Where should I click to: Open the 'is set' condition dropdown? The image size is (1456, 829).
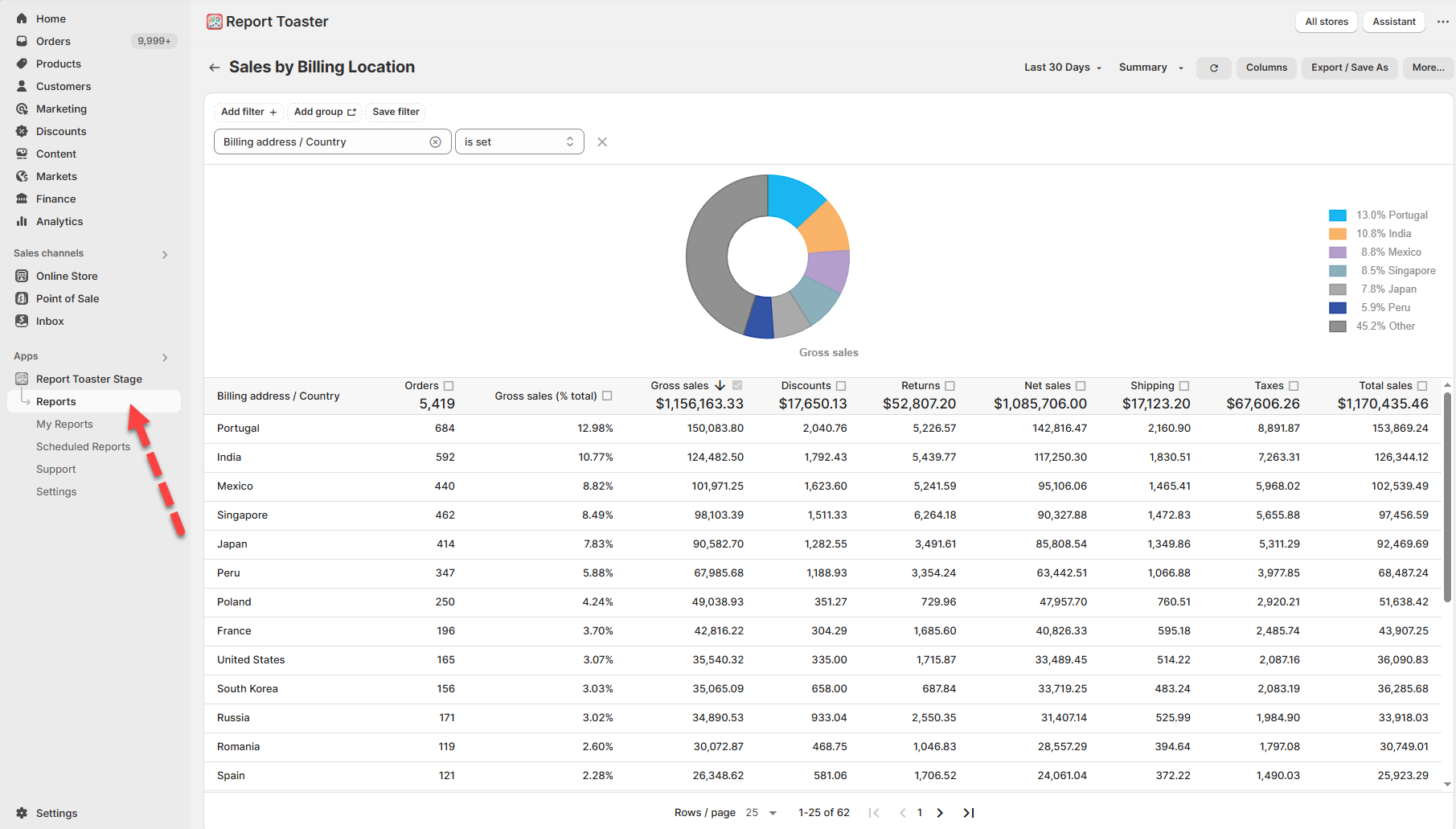pyautogui.click(x=519, y=142)
